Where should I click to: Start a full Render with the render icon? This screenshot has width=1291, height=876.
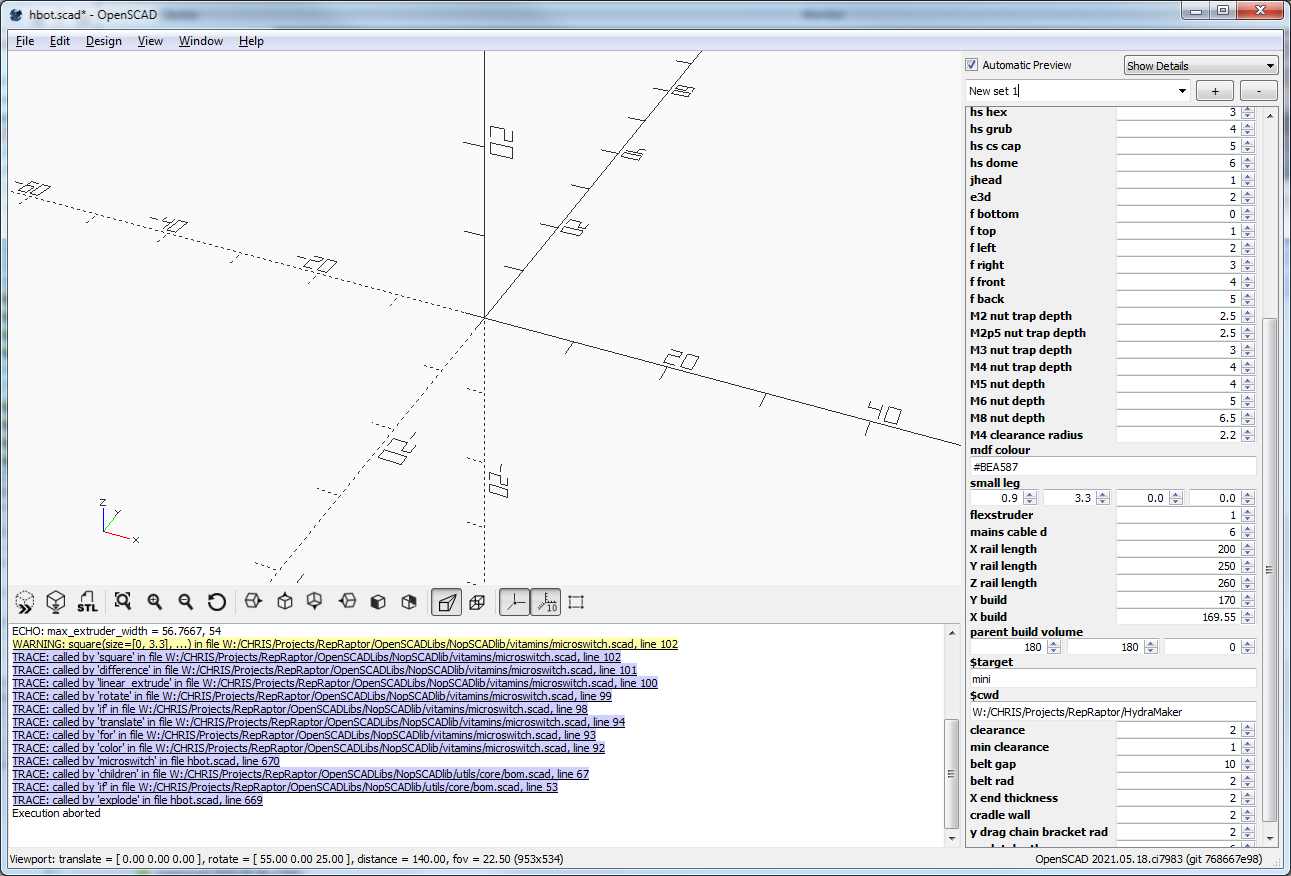coord(56,601)
